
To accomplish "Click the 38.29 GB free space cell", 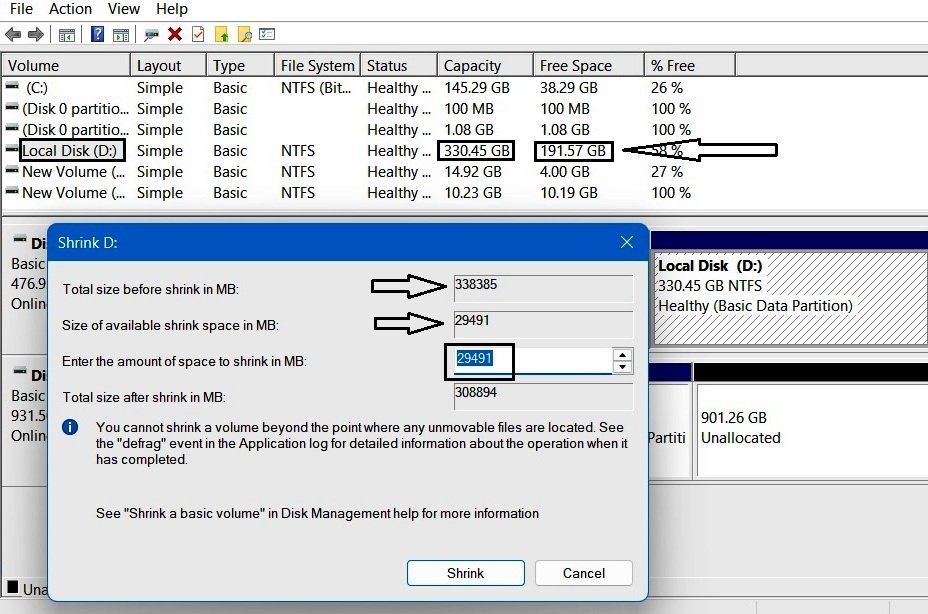I will pos(569,88).
